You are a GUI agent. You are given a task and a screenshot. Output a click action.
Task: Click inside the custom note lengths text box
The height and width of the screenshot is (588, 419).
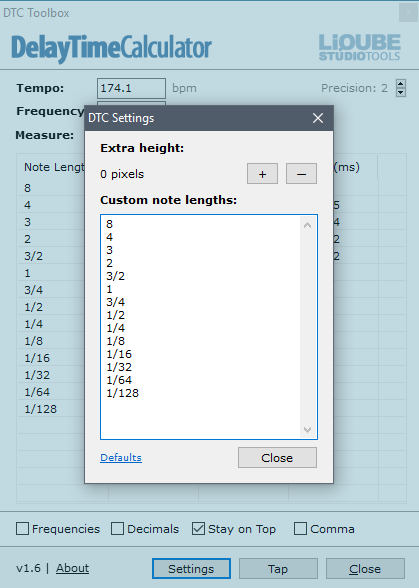[209, 327]
